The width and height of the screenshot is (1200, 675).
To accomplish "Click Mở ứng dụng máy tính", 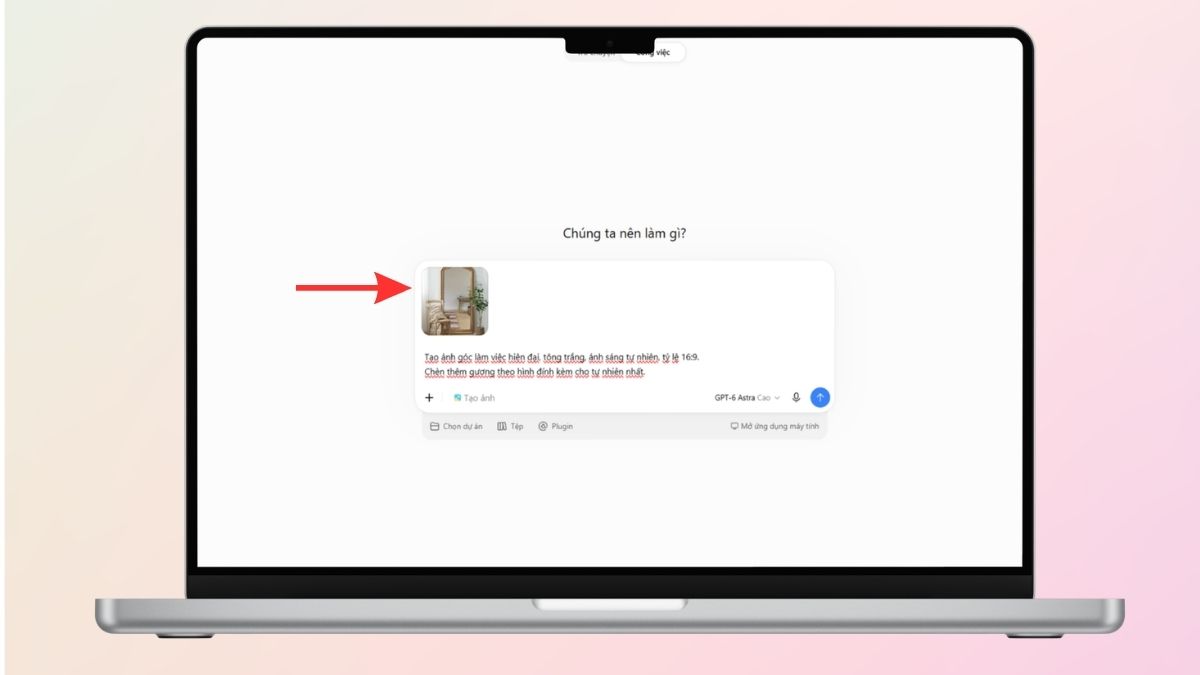I will coord(775,426).
